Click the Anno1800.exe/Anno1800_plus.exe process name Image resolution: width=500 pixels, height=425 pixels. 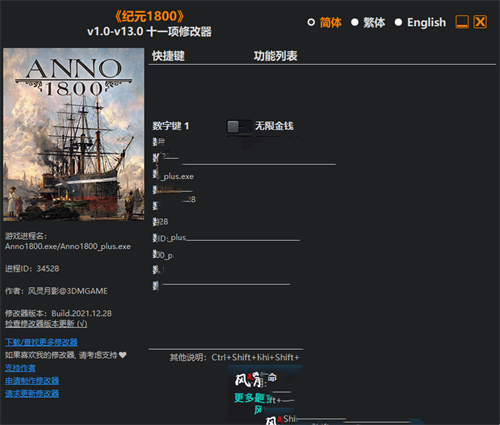[x=68, y=247]
